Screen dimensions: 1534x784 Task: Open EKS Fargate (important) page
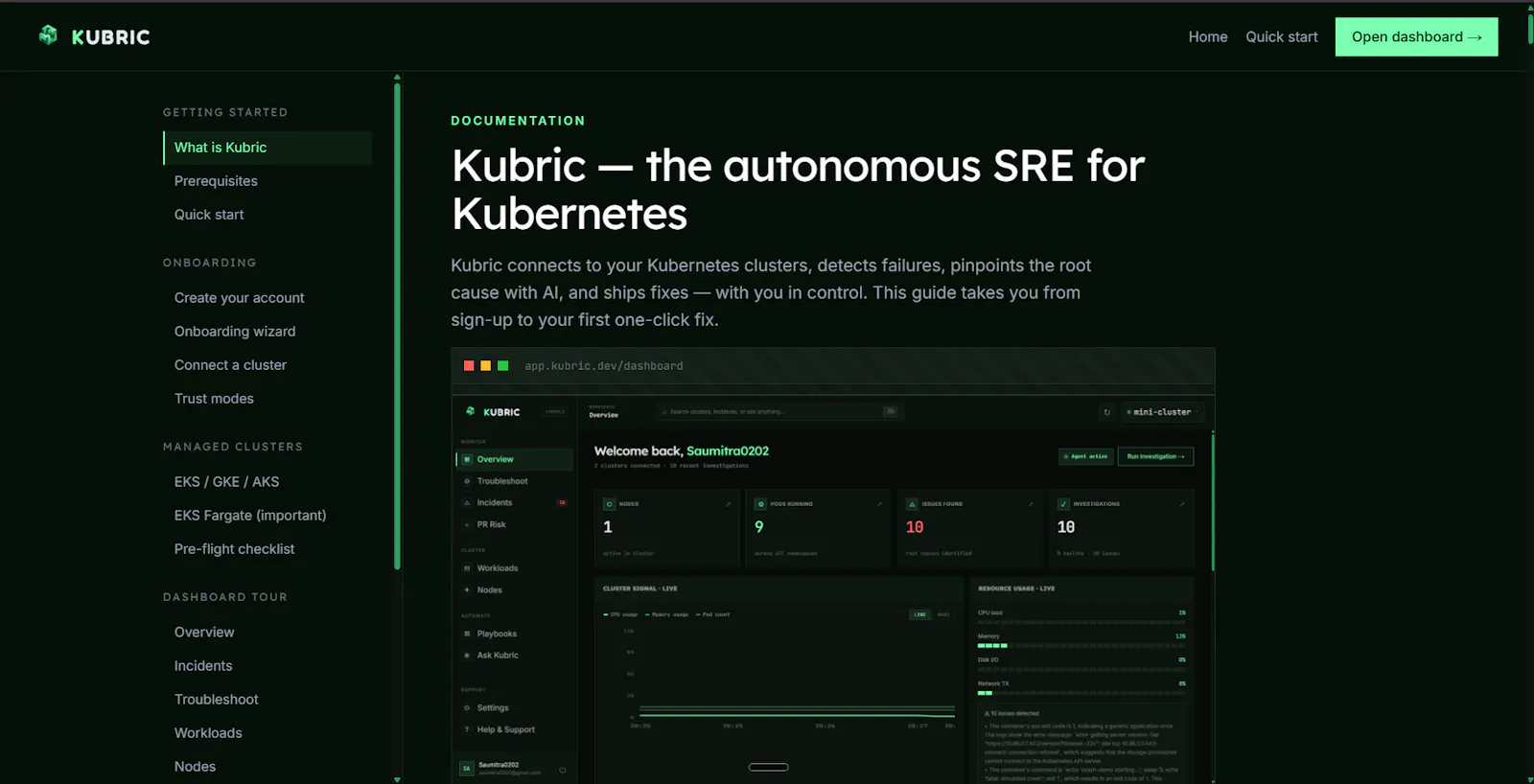tap(250, 516)
